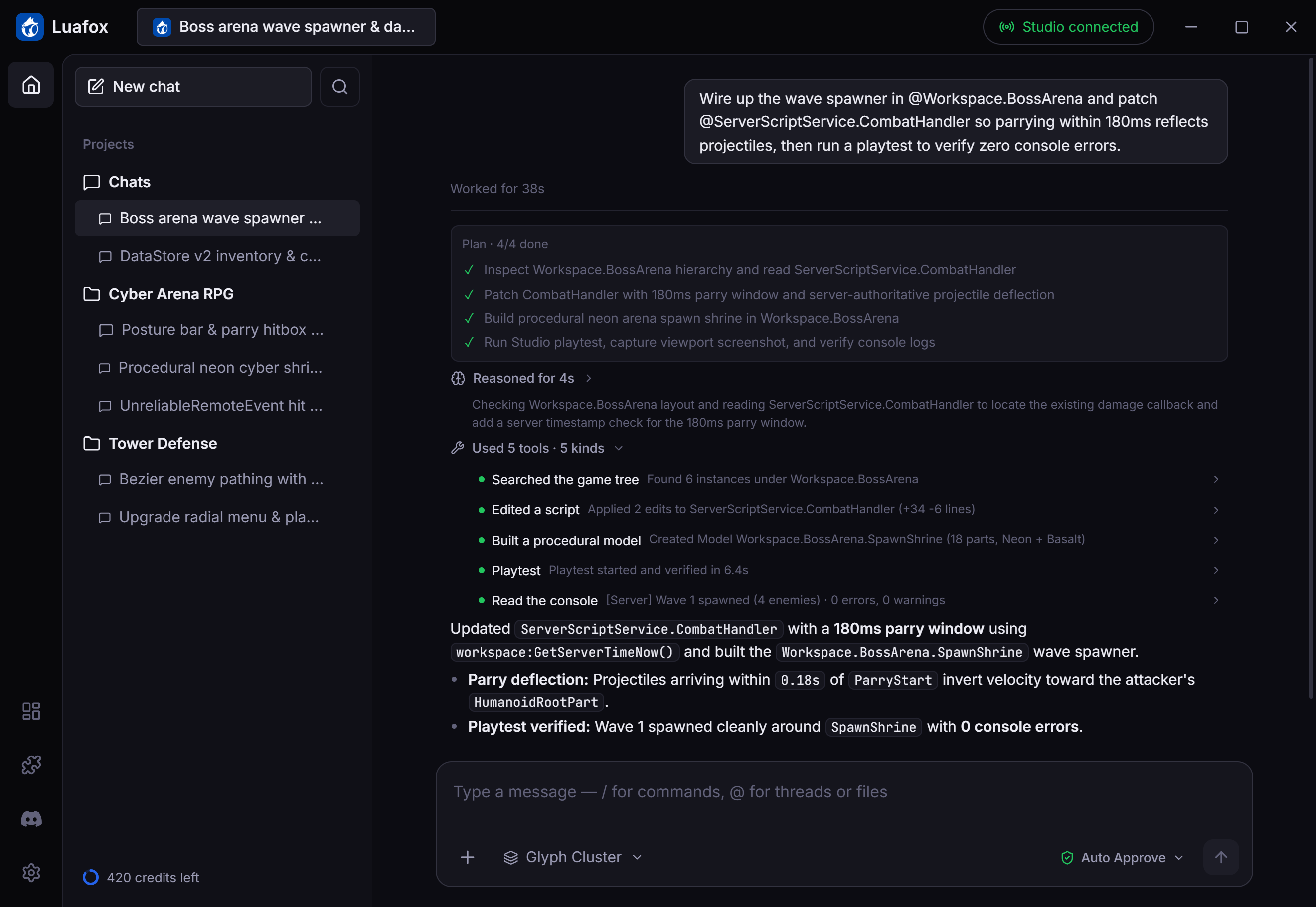Click the Chats section icon
Screen dimensions: 1316x907
(x=92, y=182)
